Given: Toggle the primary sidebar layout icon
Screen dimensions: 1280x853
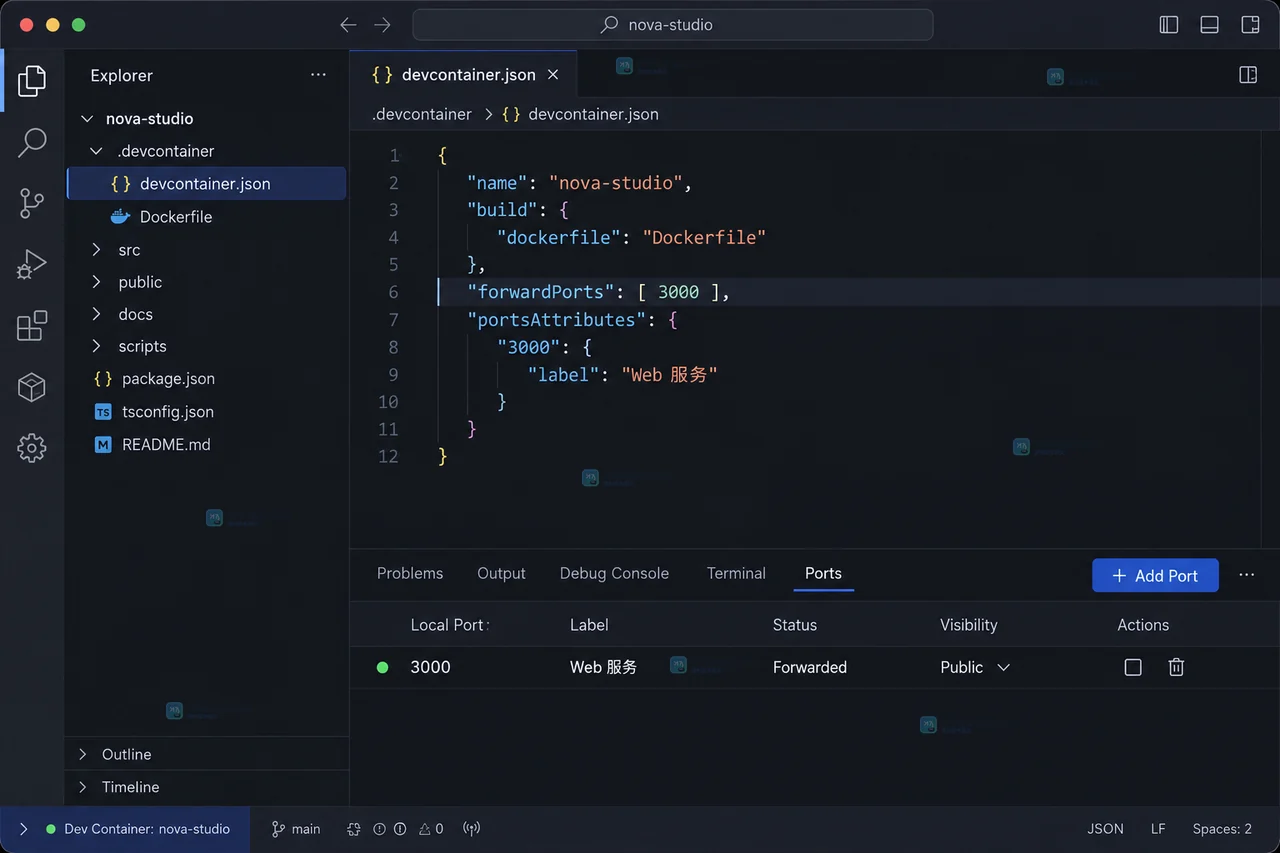Looking at the screenshot, I should [x=1169, y=25].
